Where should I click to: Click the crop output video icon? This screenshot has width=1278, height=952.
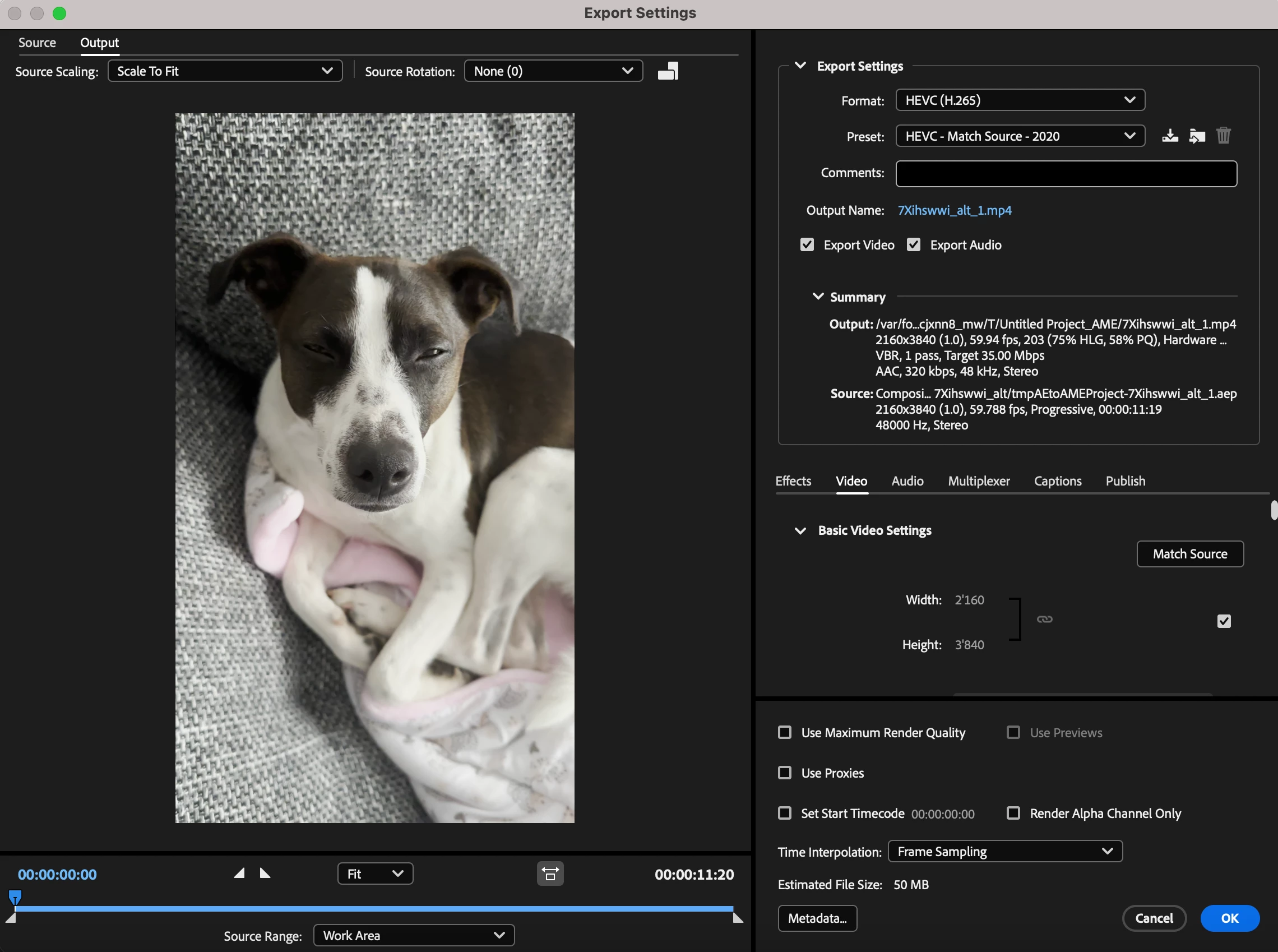coord(668,71)
